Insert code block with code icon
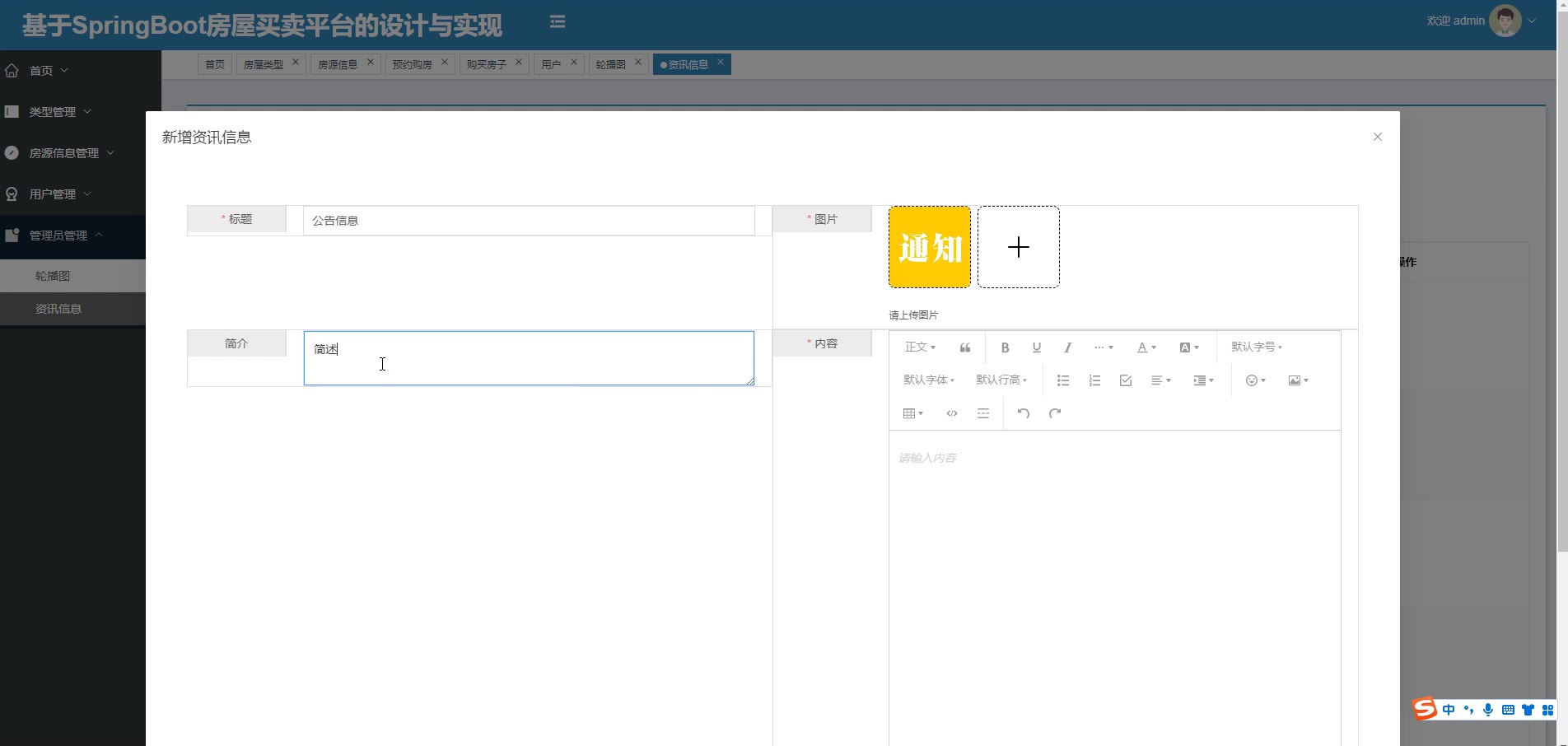1568x746 pixels. [952, 413]
